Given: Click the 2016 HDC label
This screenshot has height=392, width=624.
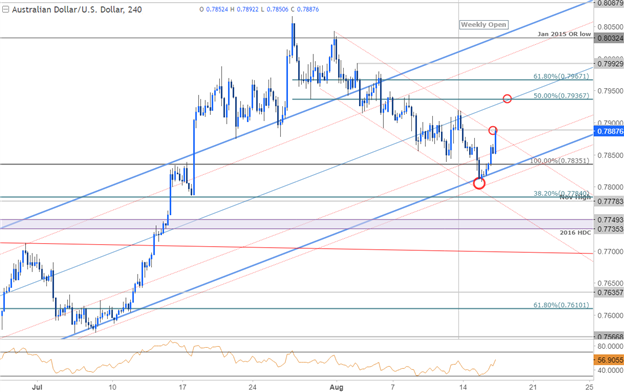Looking at the screenshot, I should pyautogui.click(x=575, y=232).
